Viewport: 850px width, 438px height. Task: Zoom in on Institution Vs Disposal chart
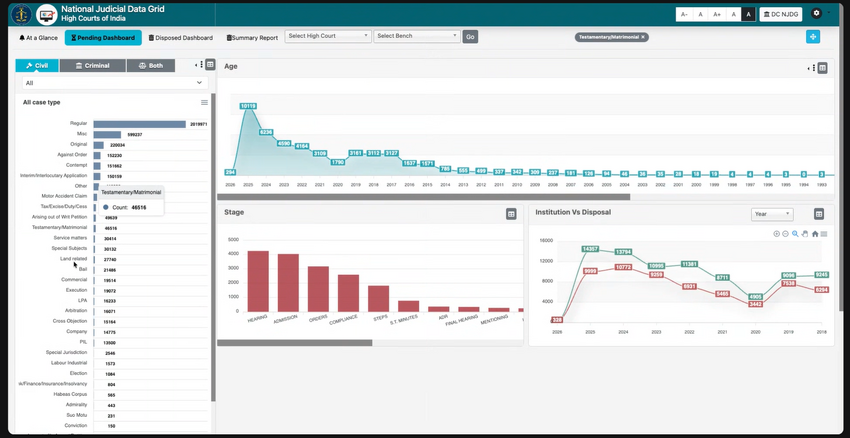777,234
